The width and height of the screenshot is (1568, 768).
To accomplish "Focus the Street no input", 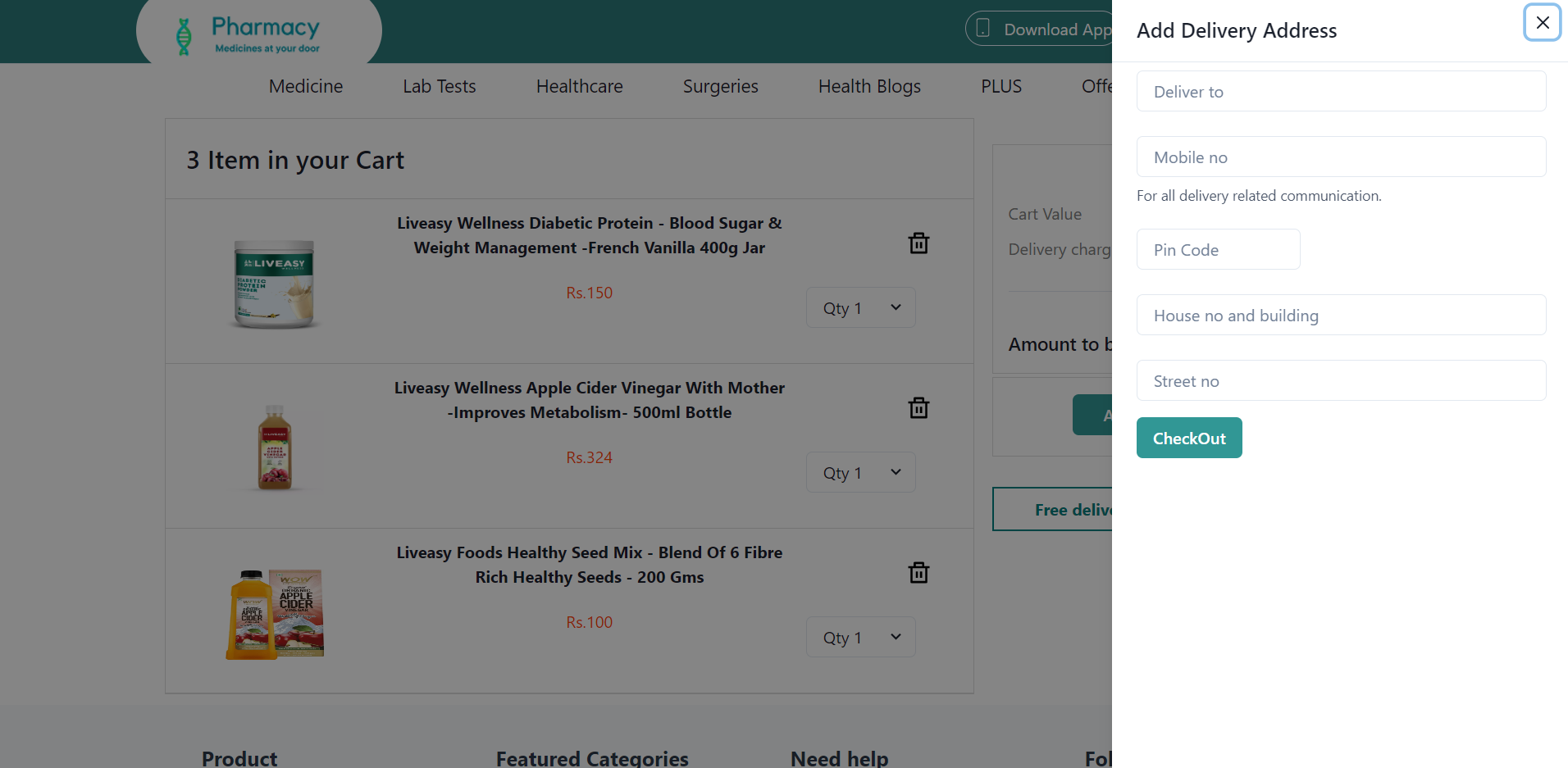I will pos(1341,380).
